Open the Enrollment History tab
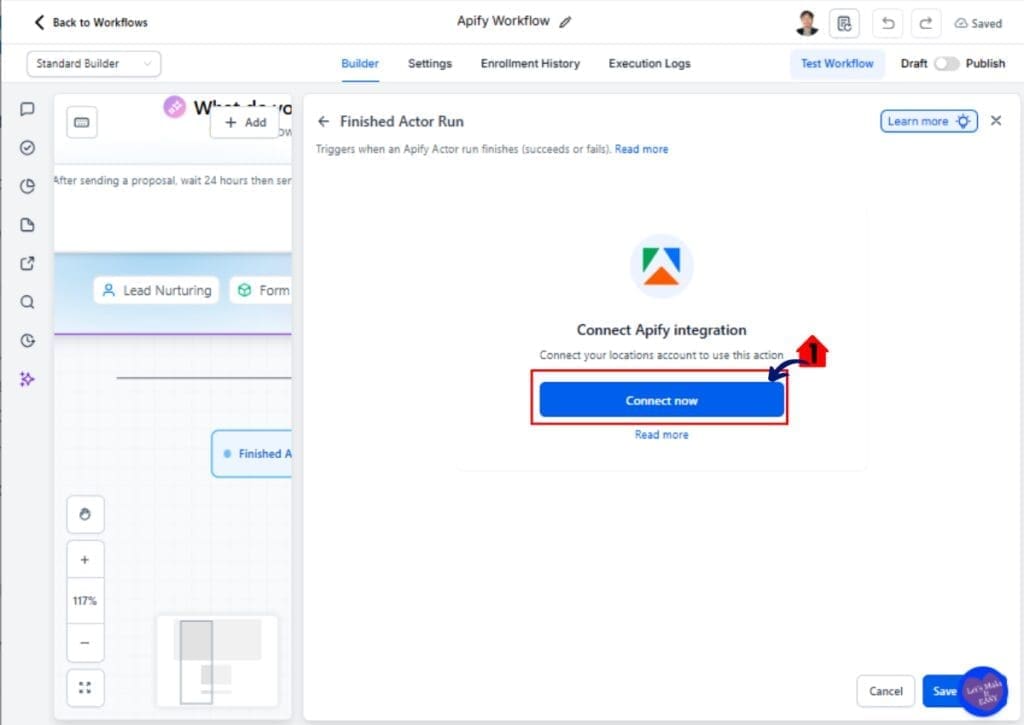The width and height of the screenshot is (1024, 725). tap(530, 63)
